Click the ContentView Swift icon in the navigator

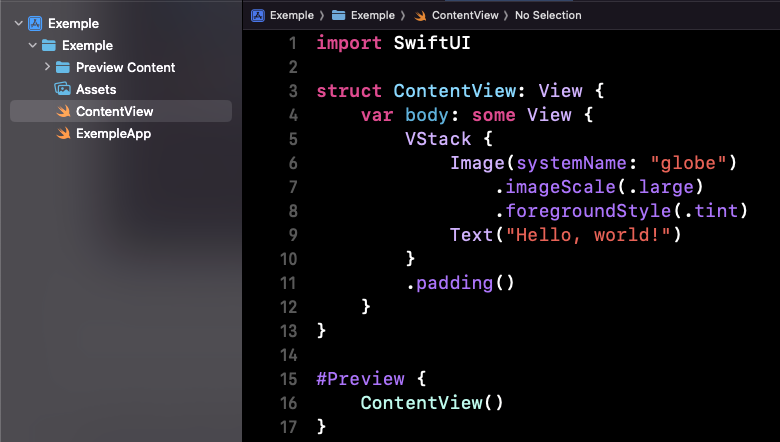tap(63, 111)
